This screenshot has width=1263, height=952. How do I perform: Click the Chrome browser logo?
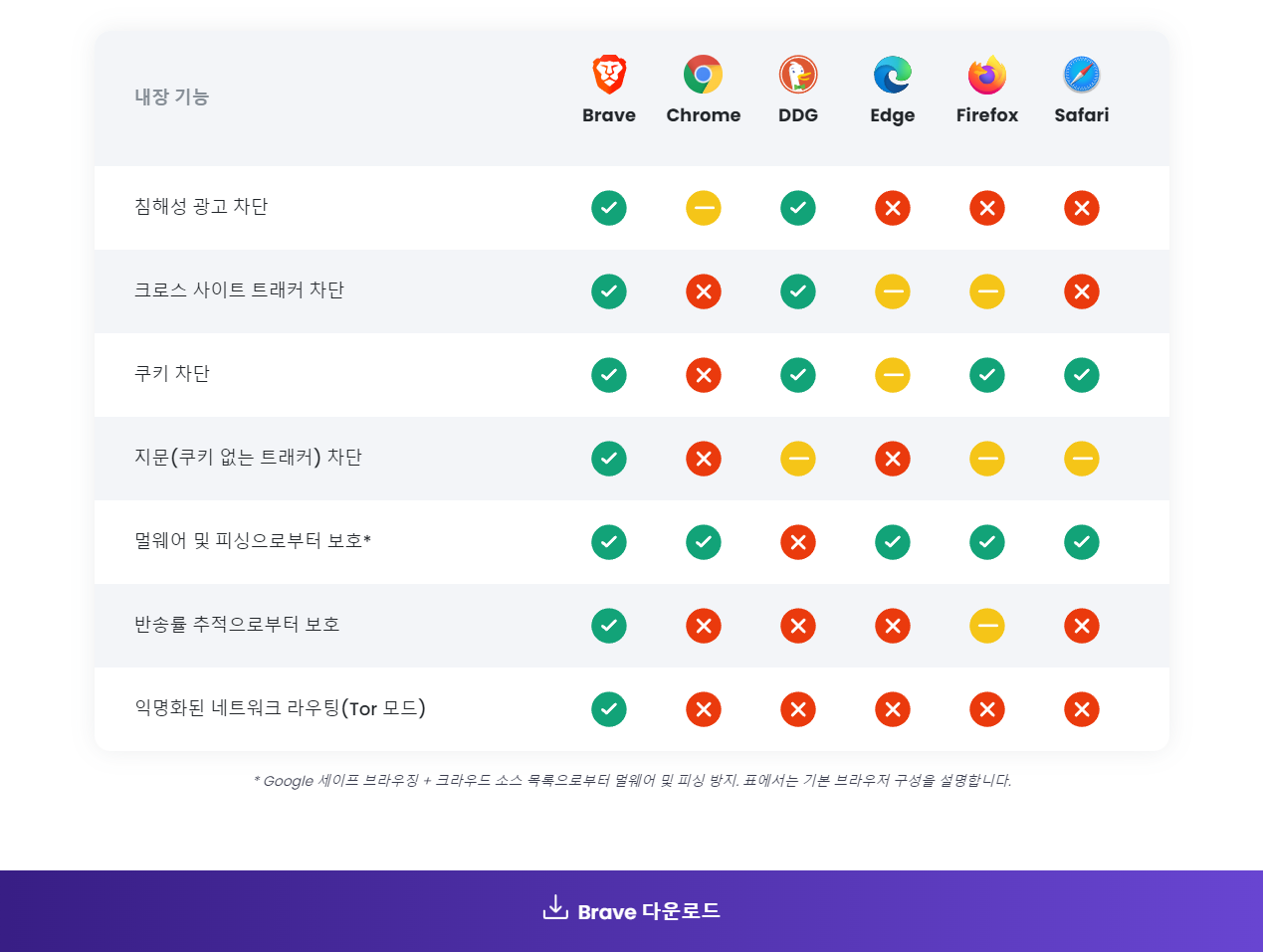tap(704, 75)
